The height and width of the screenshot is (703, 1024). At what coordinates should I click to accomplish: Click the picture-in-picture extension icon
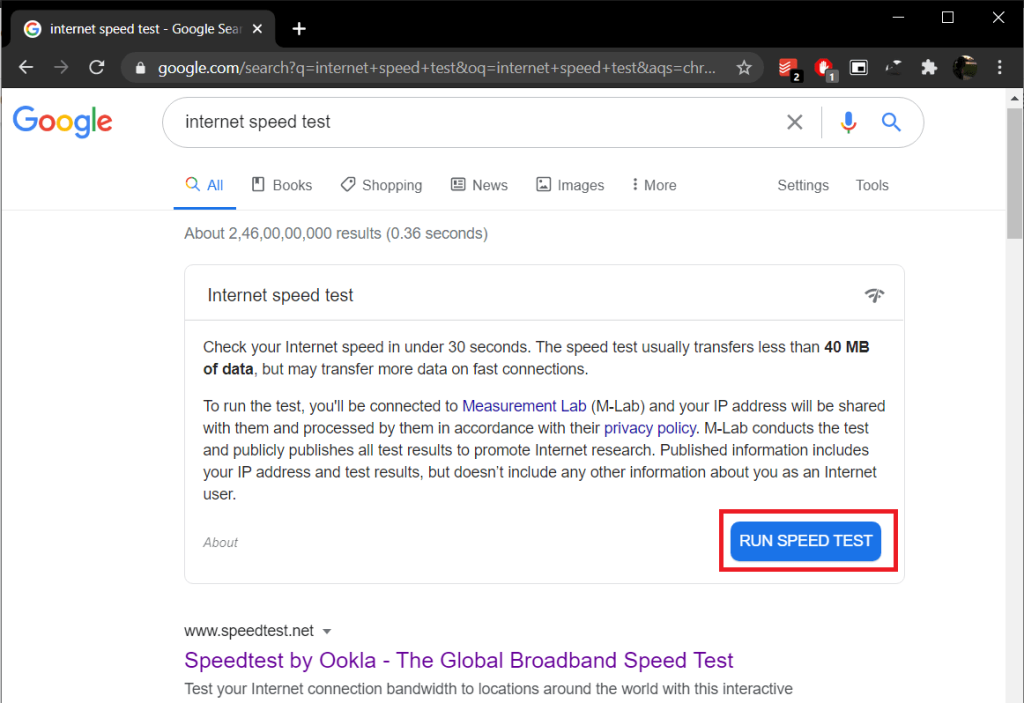[859, 68]
